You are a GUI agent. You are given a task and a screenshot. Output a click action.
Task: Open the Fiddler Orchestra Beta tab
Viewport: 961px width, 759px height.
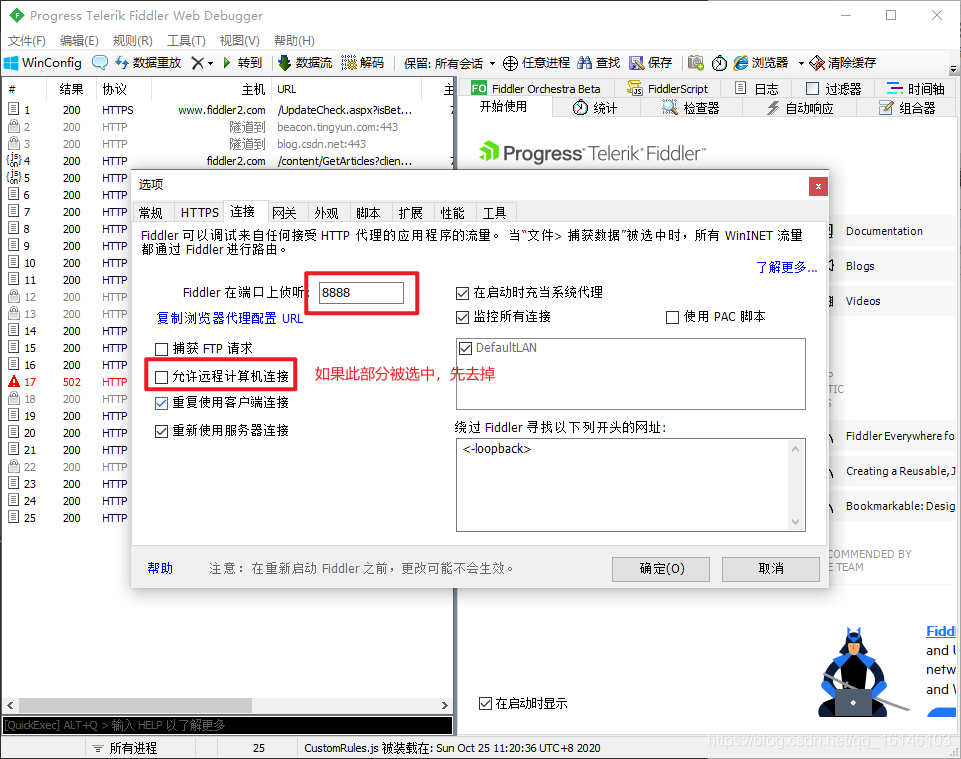[536, 89]
